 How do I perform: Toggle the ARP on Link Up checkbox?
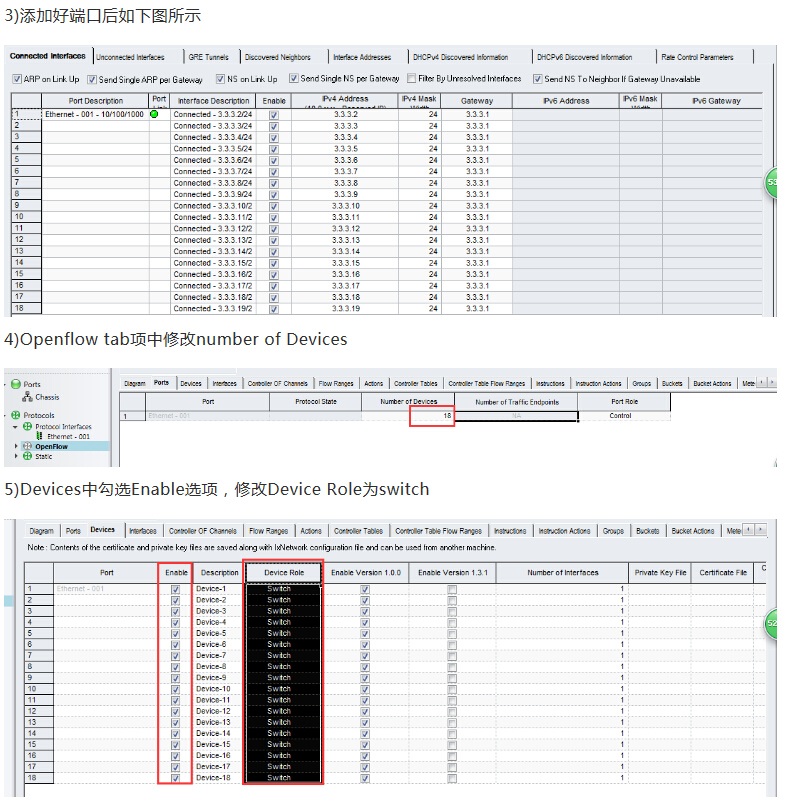pyautogui.click(x=17, y=79)
